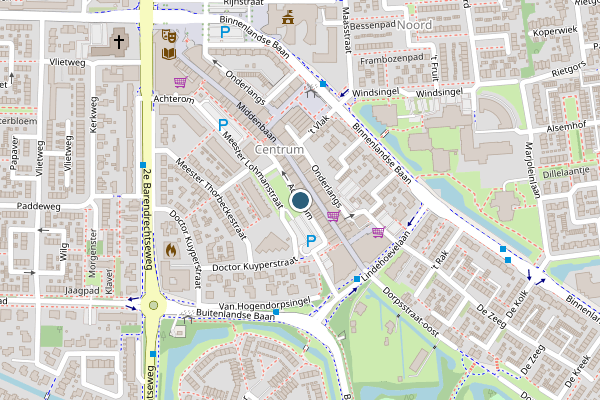600x400 pixels.
Task: Select the Dorpsstraat-oost street label
Action: [411, 312]
